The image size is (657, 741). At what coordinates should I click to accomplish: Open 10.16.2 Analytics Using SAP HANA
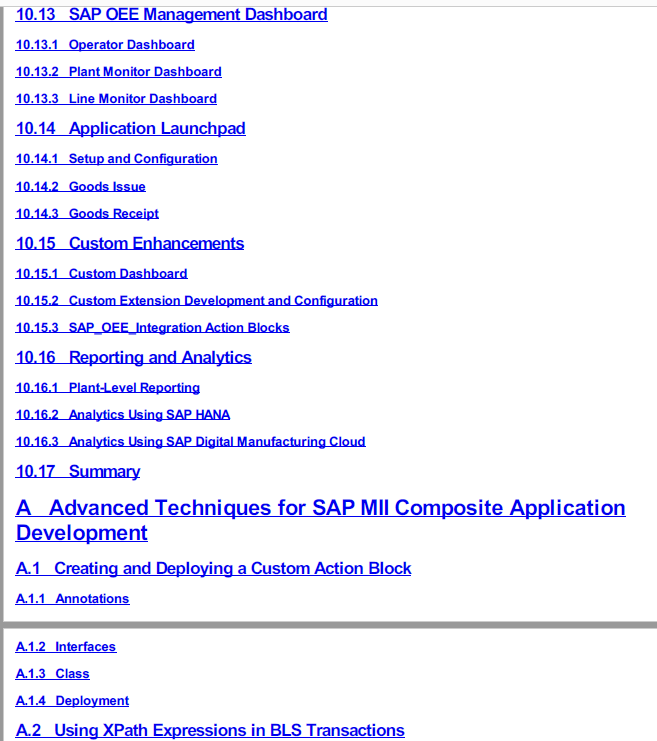[x=123, y=414]
